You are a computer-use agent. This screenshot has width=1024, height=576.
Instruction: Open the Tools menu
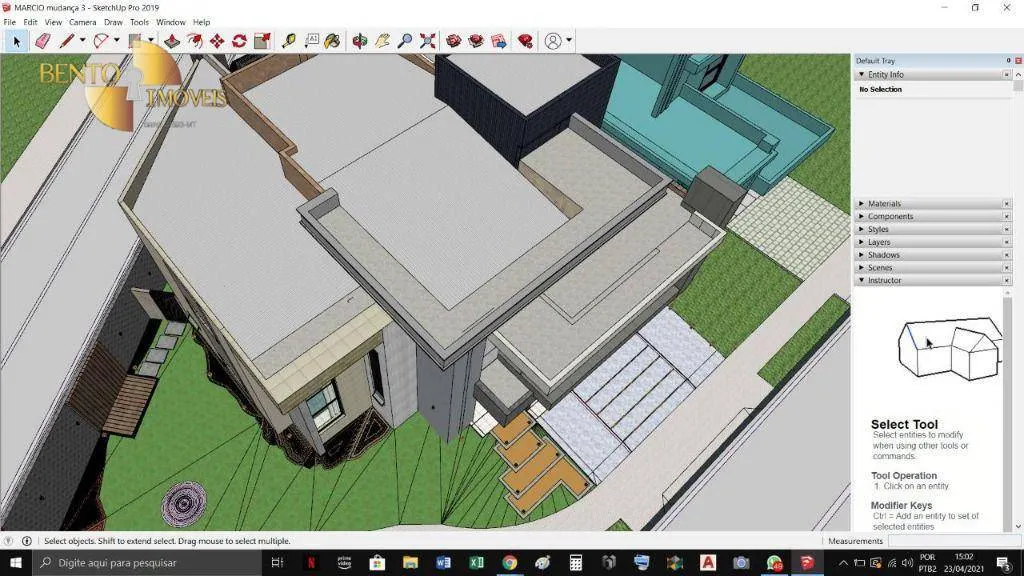coord(140,22)
